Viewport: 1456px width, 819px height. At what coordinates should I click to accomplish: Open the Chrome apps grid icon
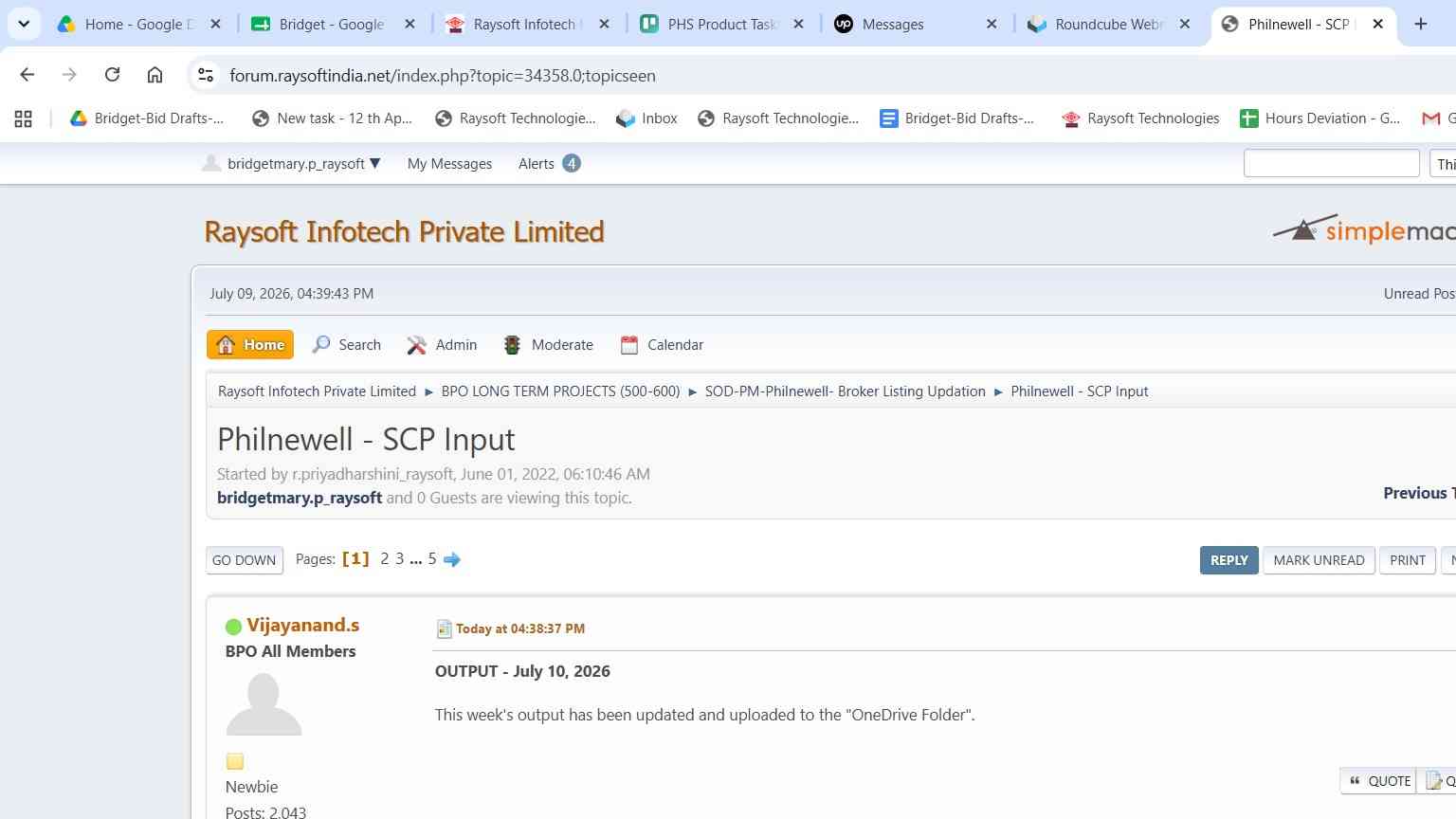click(24, 118)
